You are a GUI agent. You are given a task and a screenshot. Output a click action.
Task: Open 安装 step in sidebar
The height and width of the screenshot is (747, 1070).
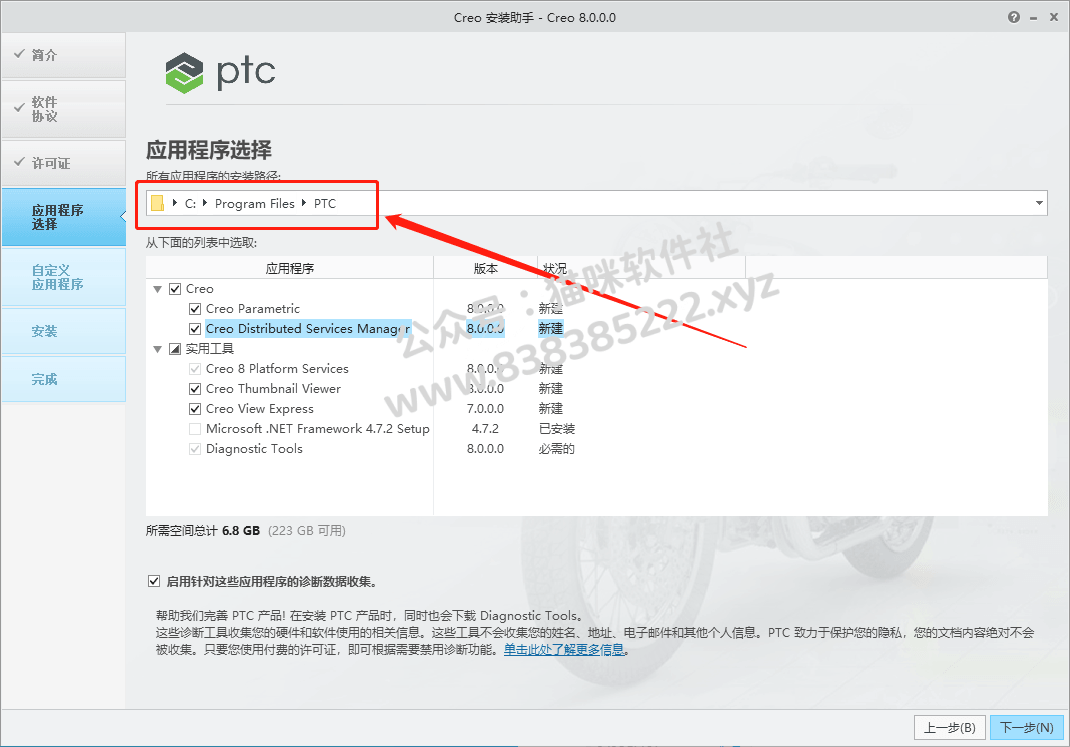click(63, 331)
